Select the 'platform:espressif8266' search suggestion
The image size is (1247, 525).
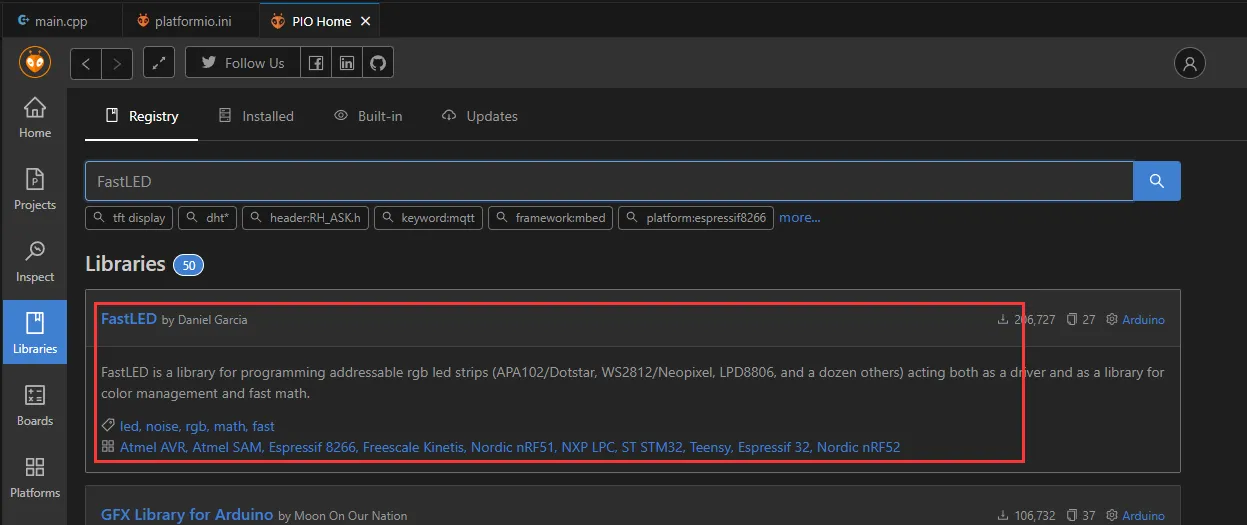tap(696, 217)
